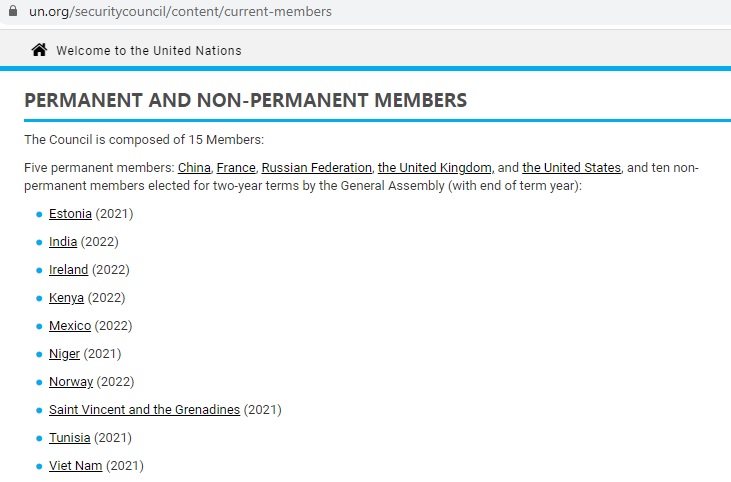
Task: Open the France member link
Action: 236,168
